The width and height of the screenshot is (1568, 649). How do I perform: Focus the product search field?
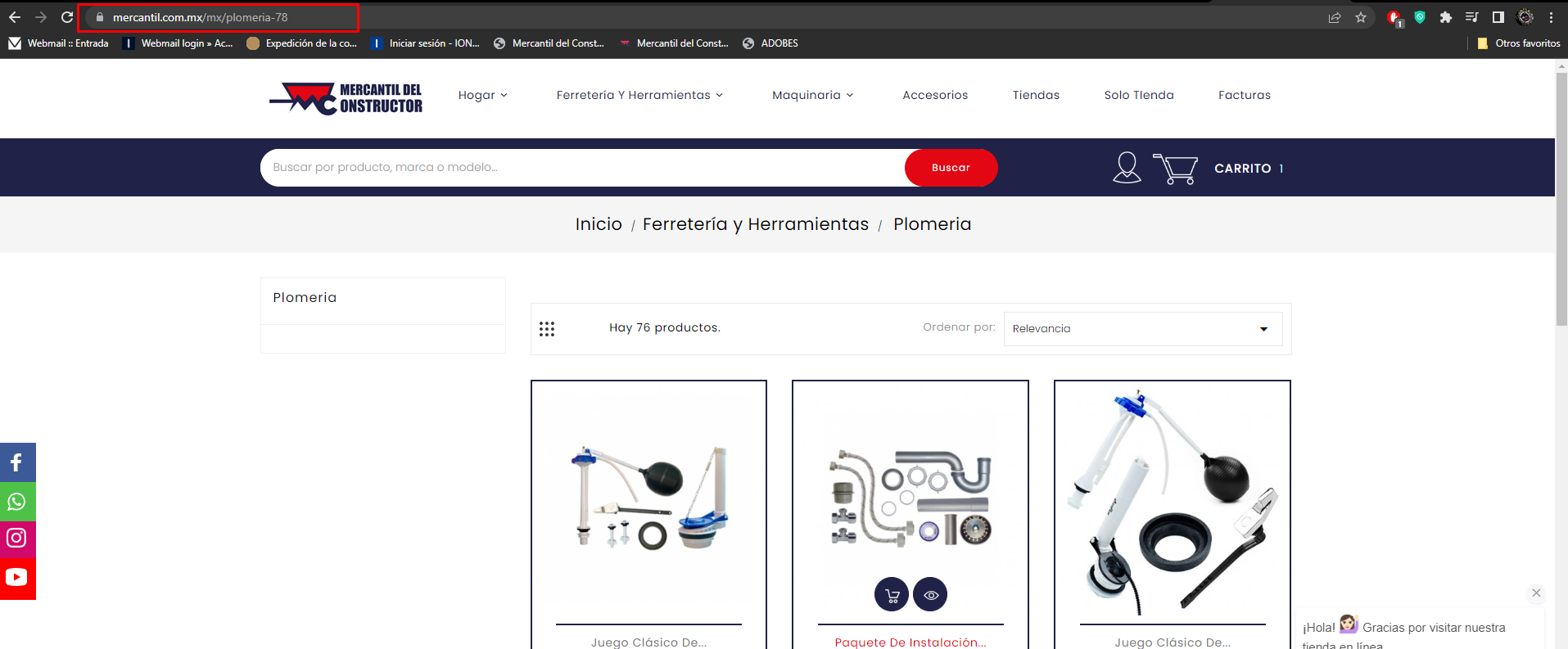pyautogui.click(x=582, y=168)
